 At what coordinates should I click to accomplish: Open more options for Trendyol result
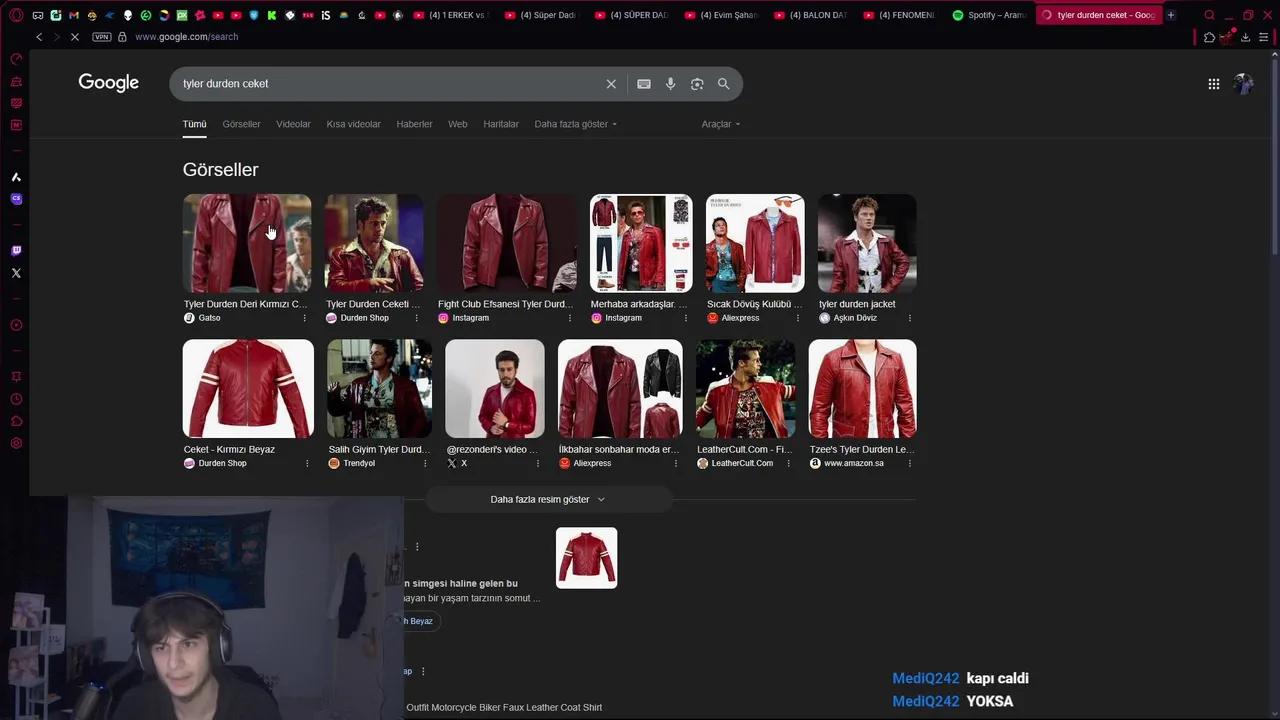(425, 463)
